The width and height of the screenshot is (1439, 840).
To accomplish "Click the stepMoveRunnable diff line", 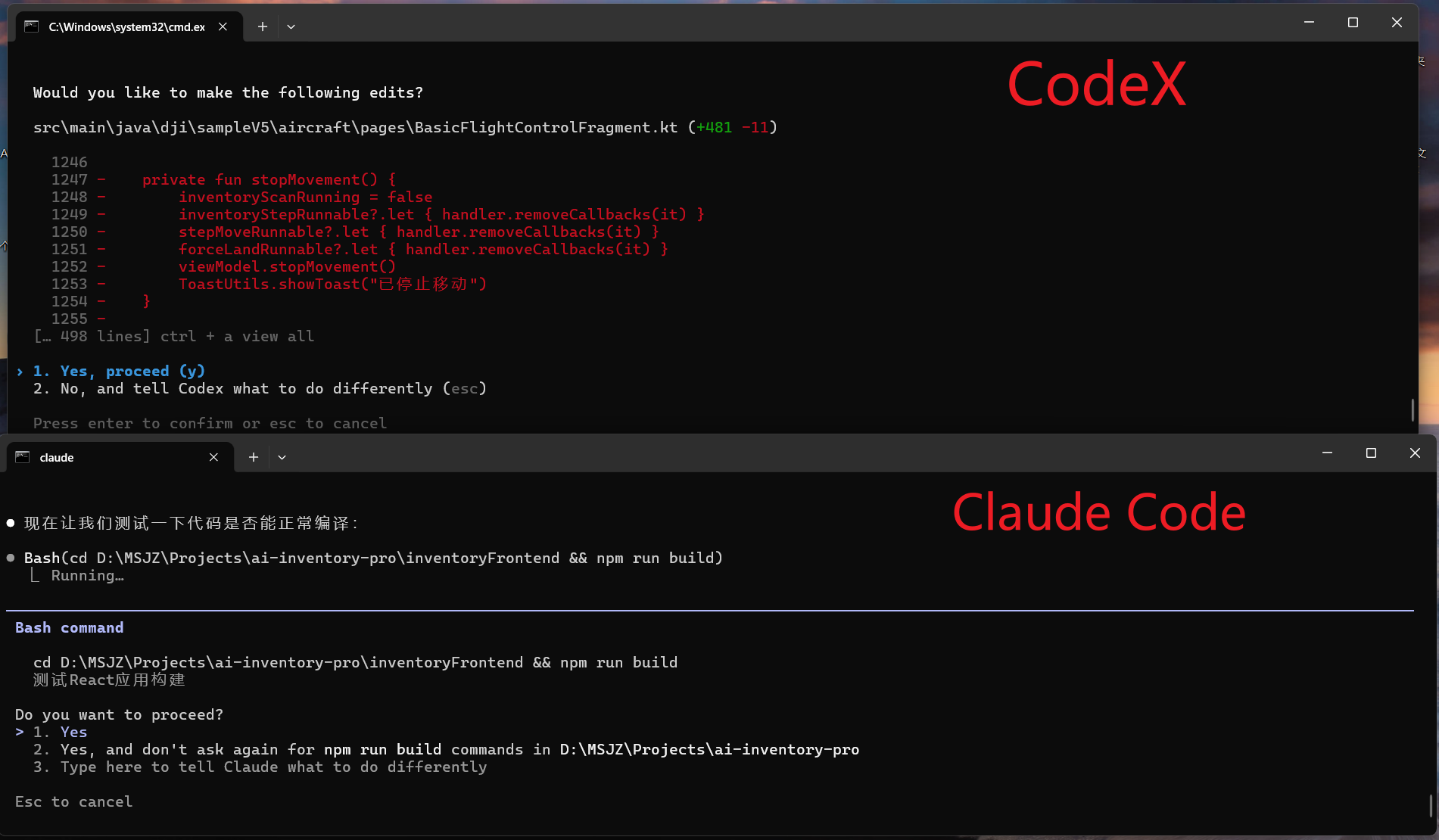I will [419, 232].
